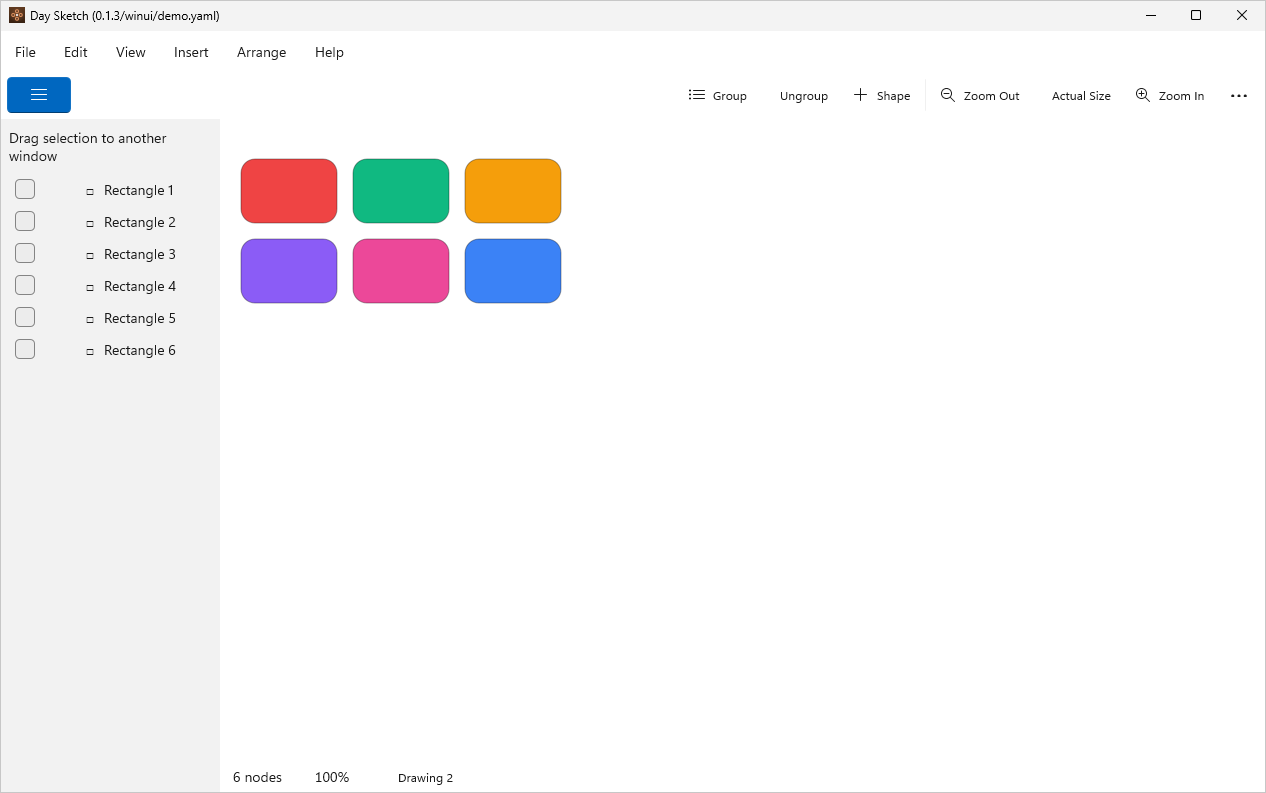The height and width of the screenshot is (793, 1266).
Task: Click the Shape text label in the toolbar
Action: pyautogui.click(x=894, y=96)
